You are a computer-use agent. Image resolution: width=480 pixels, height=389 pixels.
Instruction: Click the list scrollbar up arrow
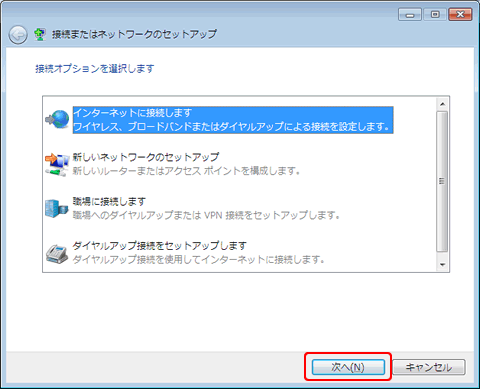click(x=442, y=104)
